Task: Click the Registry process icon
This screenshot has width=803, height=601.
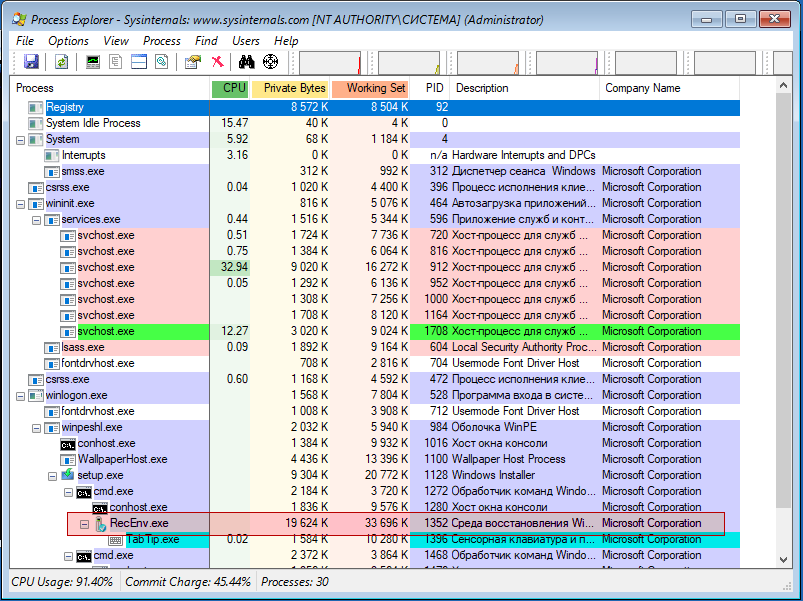Action: [35, 108]
